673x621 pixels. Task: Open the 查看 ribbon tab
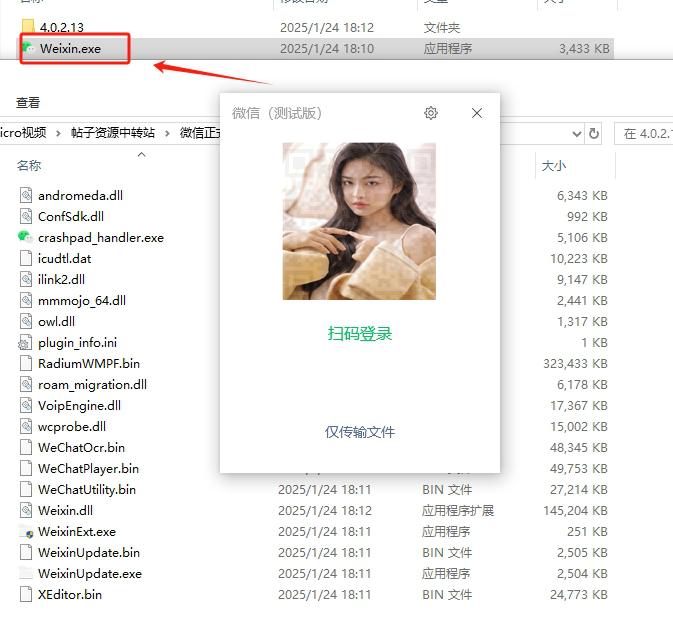(28, 103)
